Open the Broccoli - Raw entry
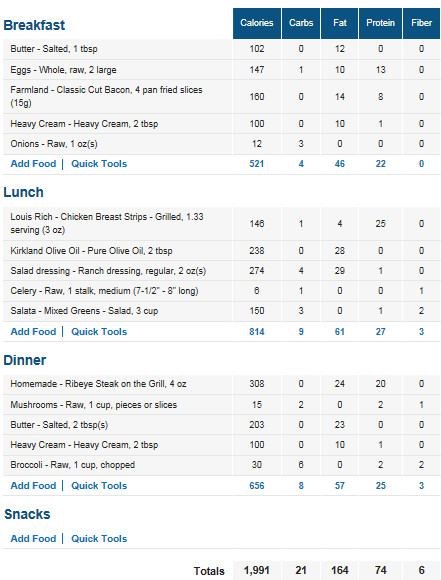The height and width of the screenshot is (580, 441). pos(73,465)
